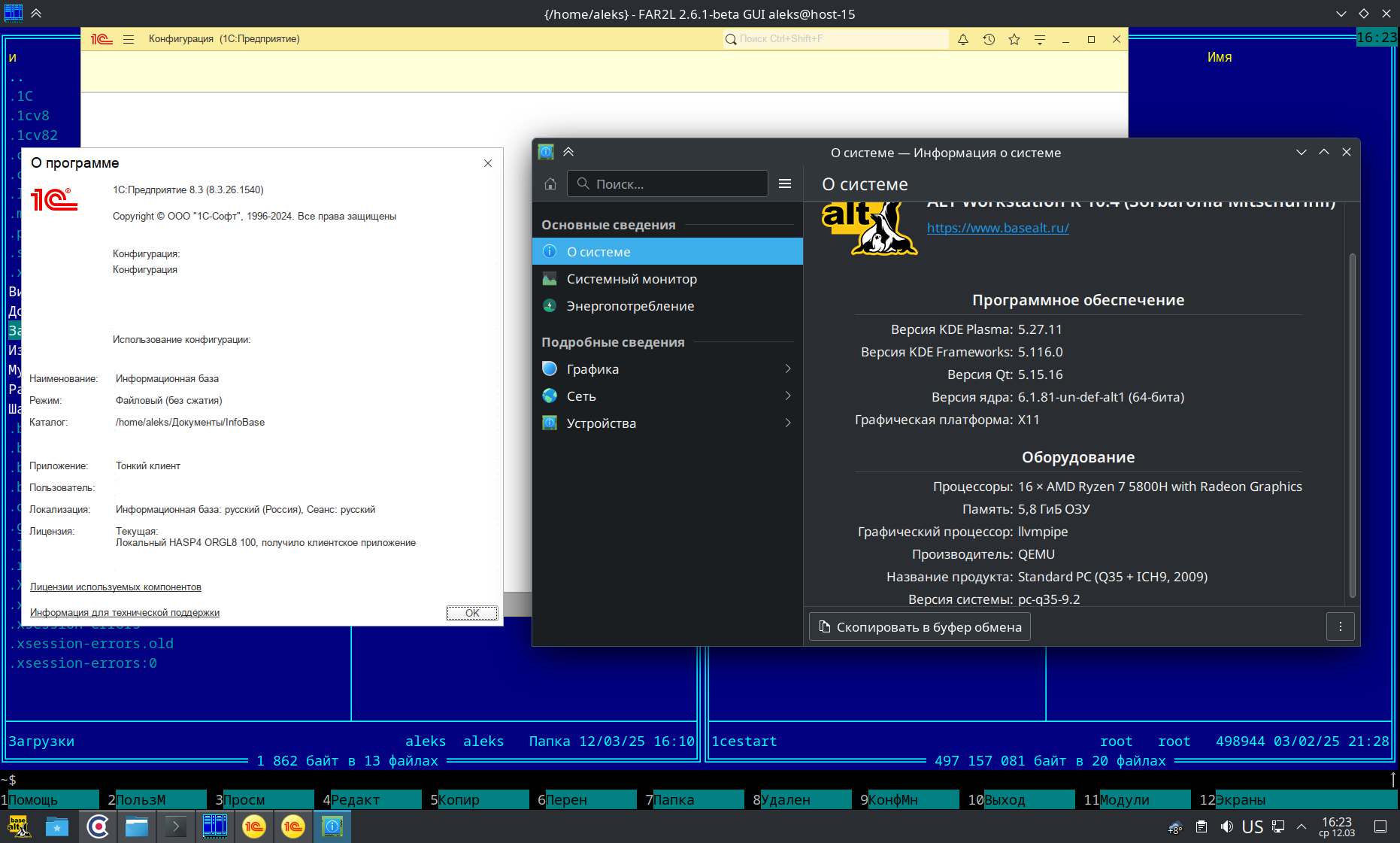Viewport: 1400px width, 843px height.
Task: Expand Устройства chevron arrow
Action: point(788,423)
